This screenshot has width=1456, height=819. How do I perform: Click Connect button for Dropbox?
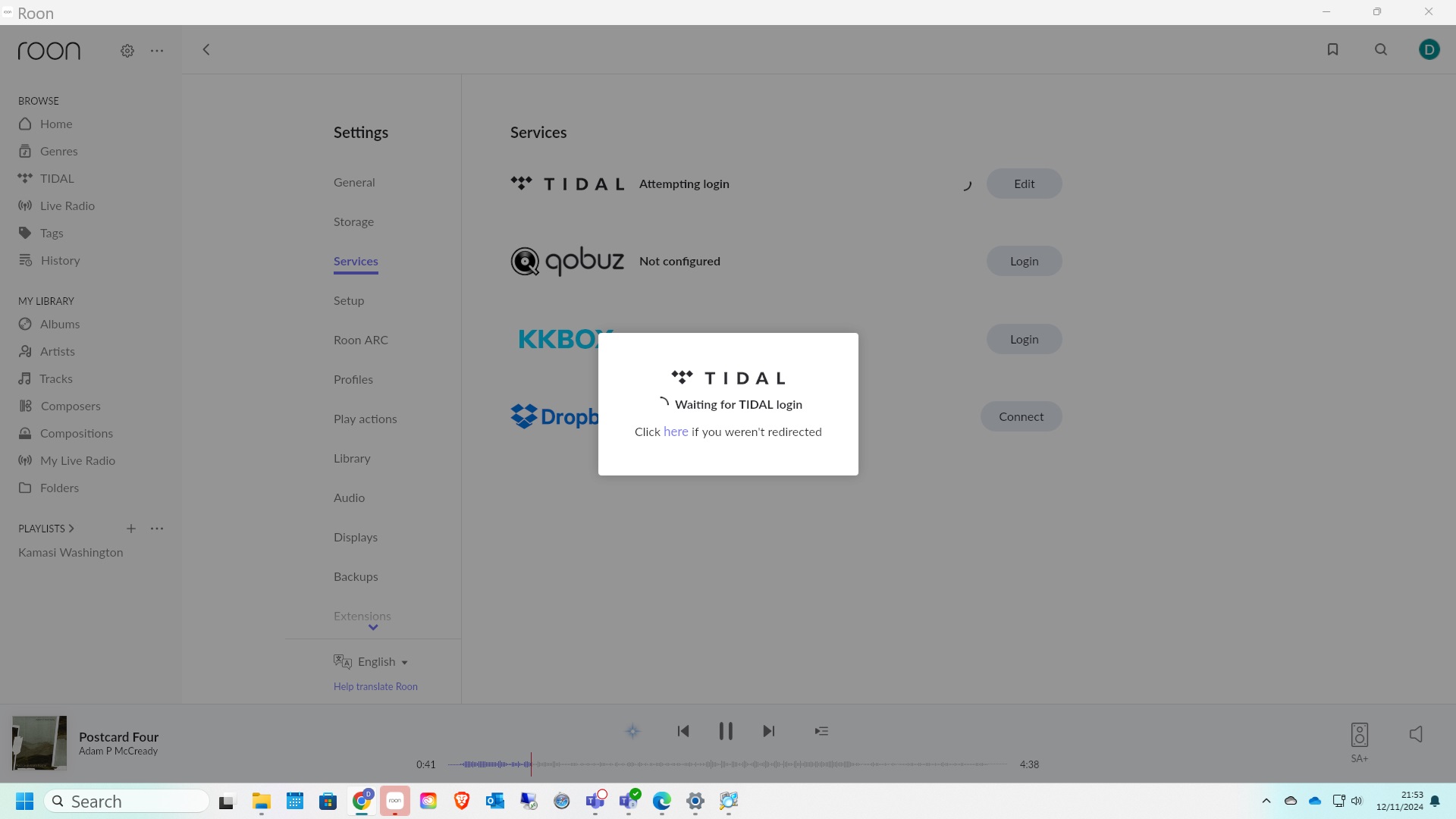(1021, 416)
